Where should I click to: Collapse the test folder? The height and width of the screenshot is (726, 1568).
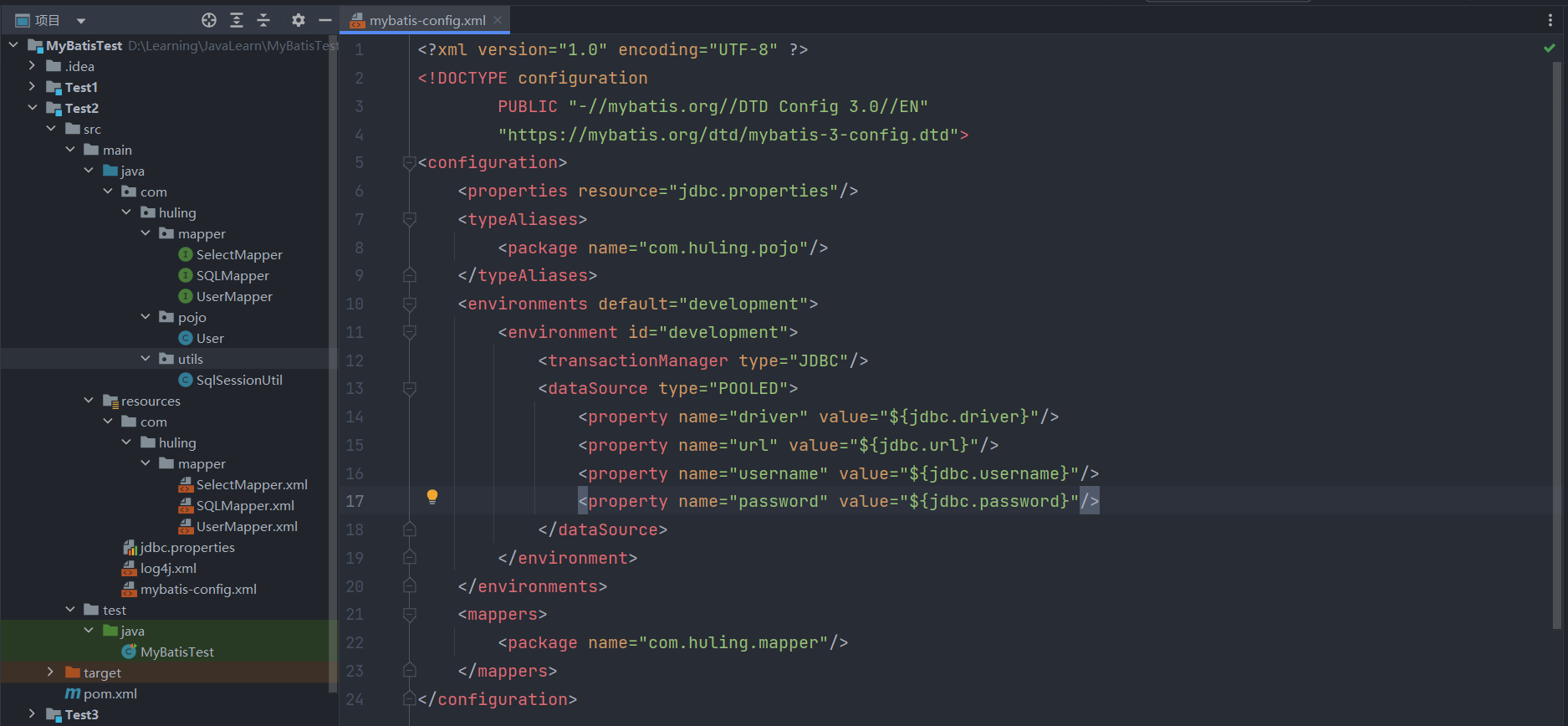click(70, 609)
